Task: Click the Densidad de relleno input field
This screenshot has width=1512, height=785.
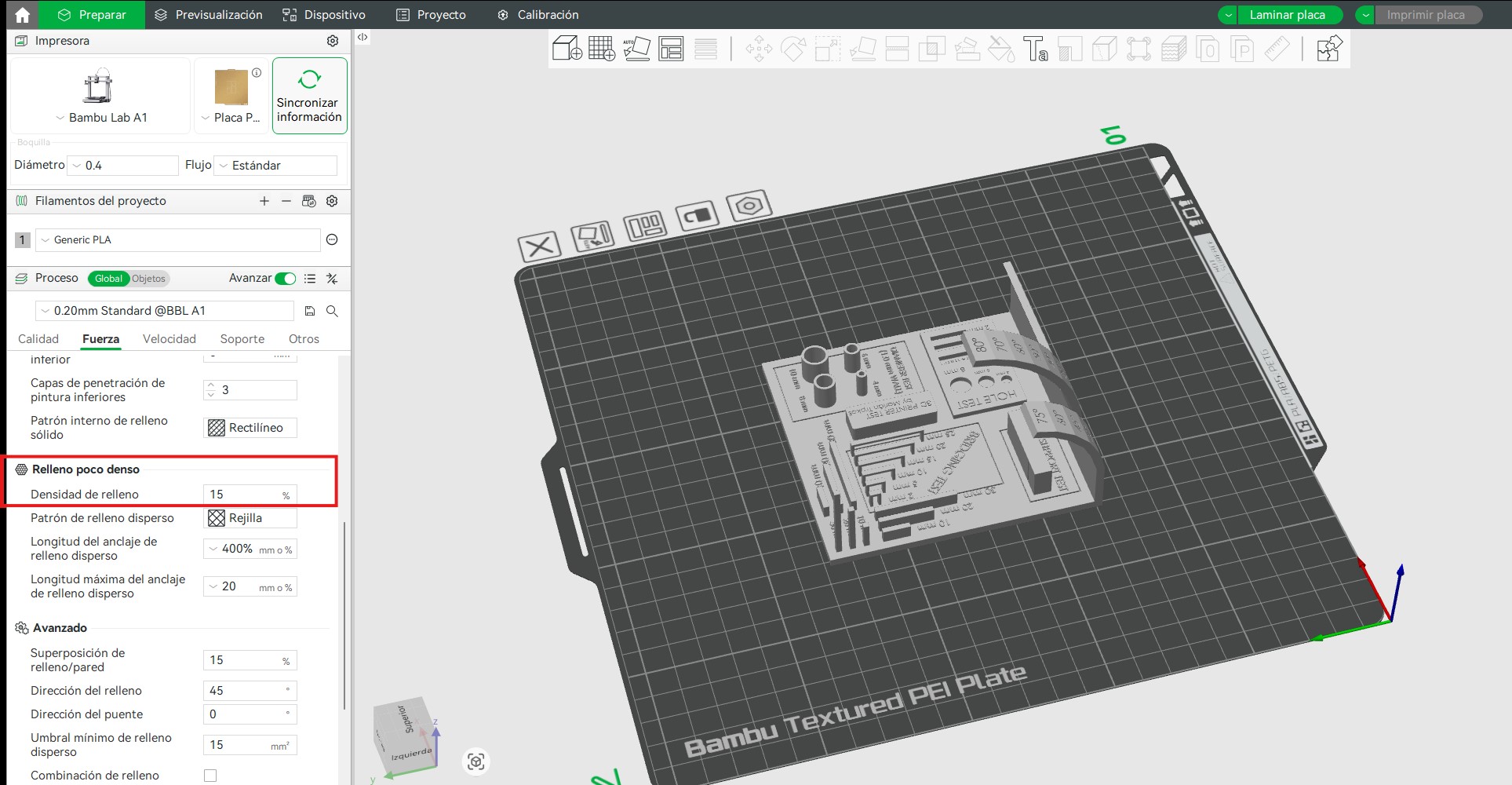Action: pyautogui.click(x=243, y=495)
